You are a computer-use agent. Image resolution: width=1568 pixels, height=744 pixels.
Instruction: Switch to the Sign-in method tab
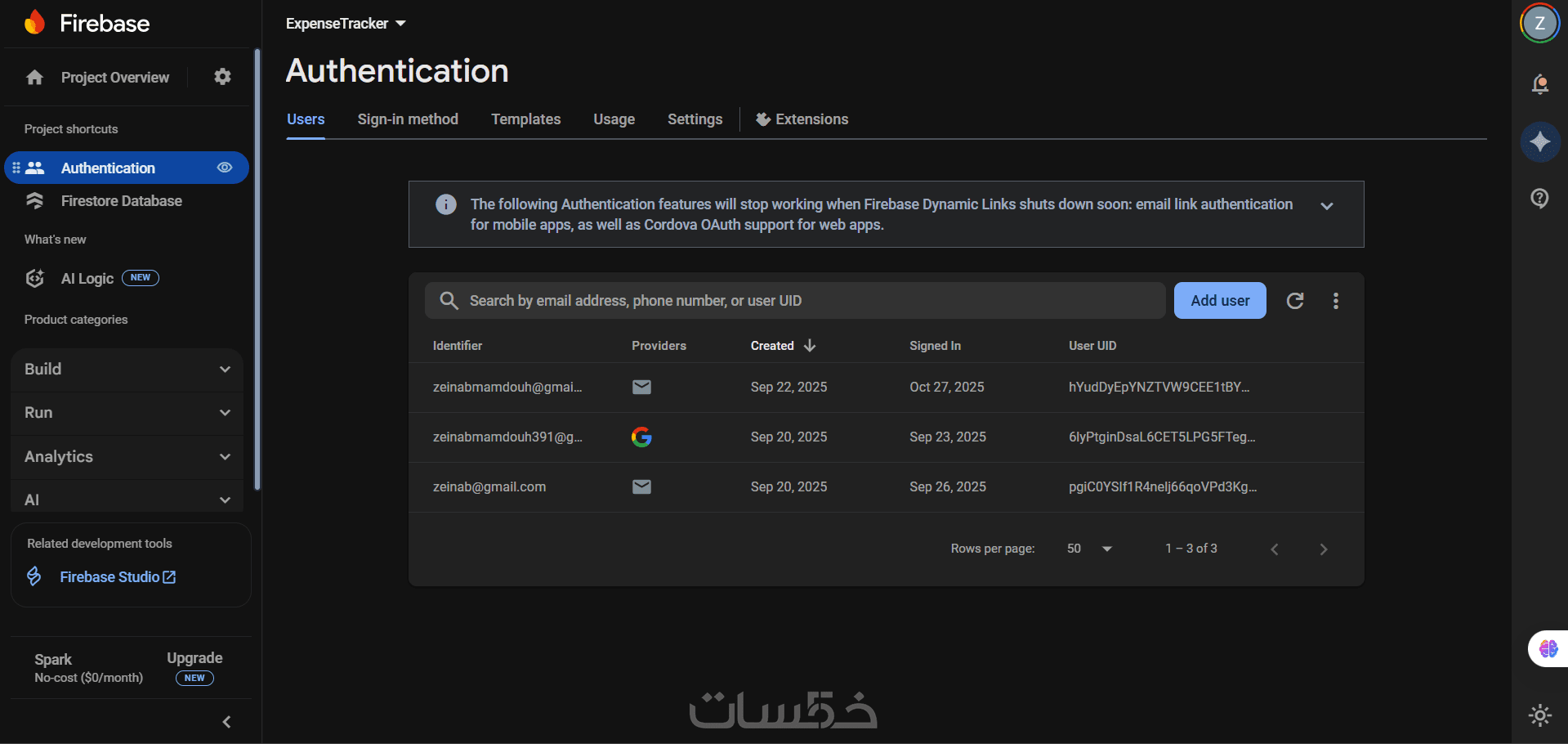[408, 119]
